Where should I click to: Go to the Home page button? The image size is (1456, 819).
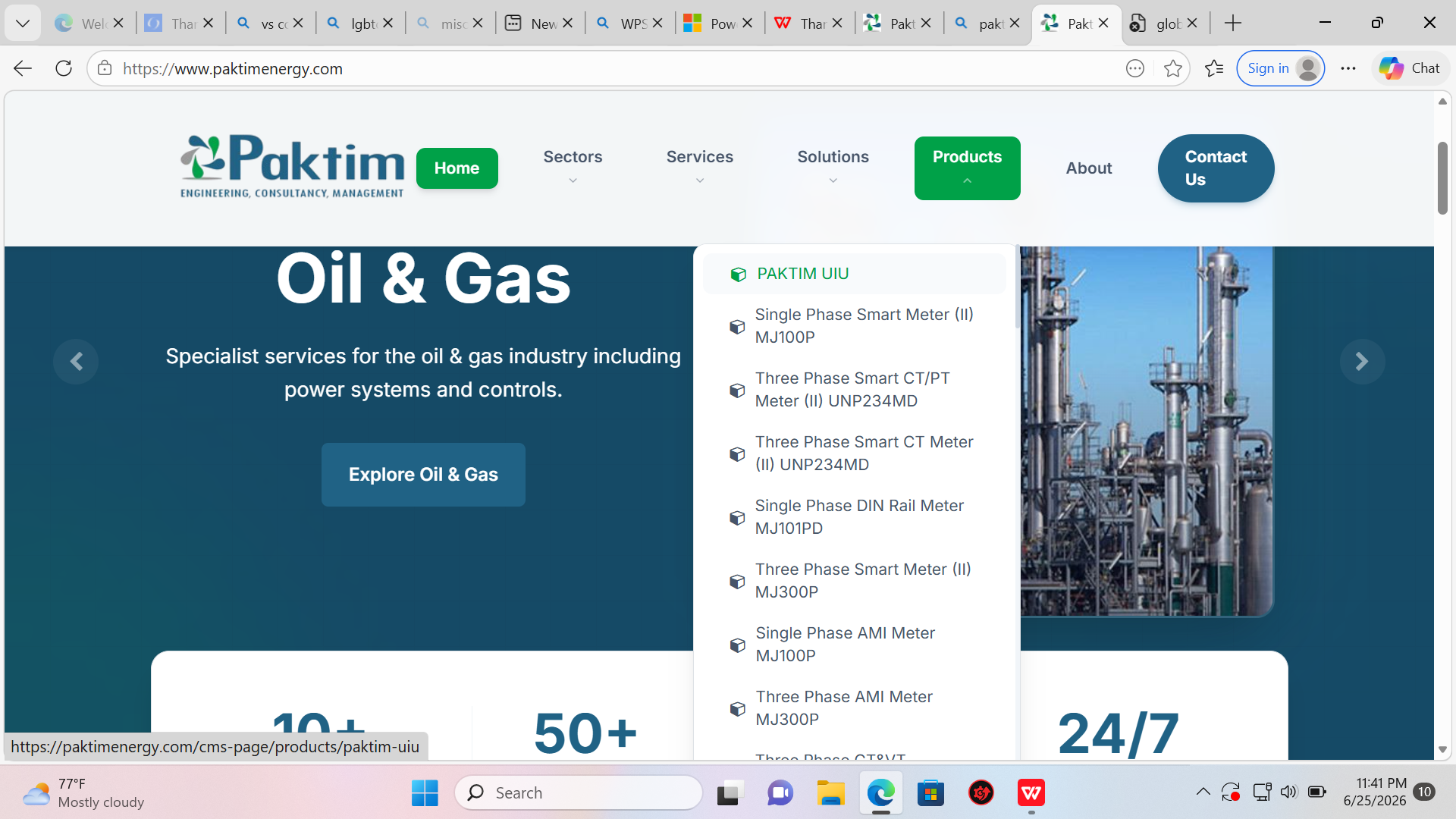(457, 168)
